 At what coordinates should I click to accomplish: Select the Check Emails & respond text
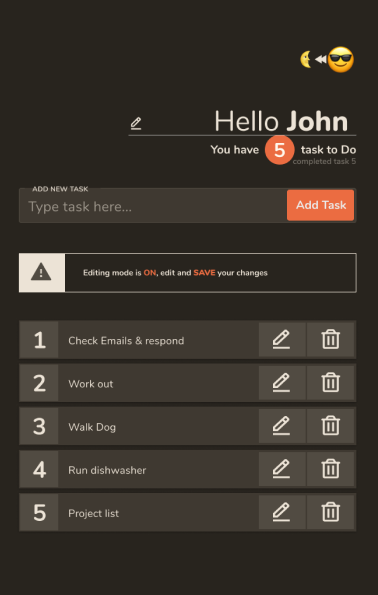[x=126, y=341]
